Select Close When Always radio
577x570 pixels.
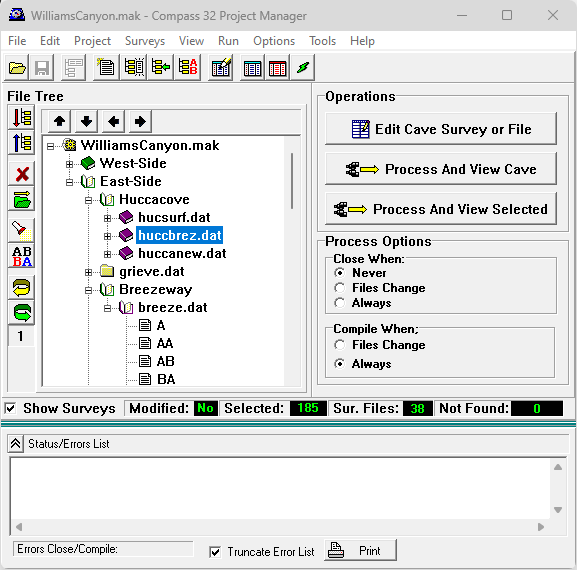point(340,303)
